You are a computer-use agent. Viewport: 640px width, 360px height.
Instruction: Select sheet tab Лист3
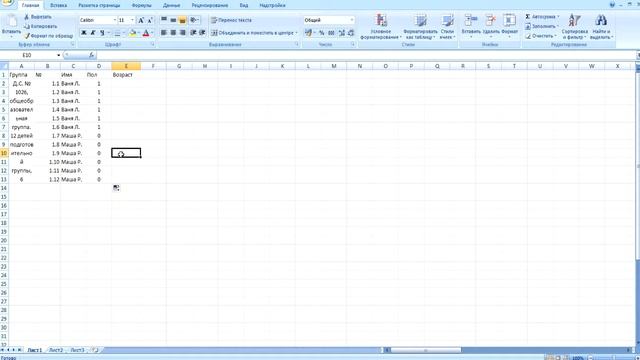click(78, 350)
